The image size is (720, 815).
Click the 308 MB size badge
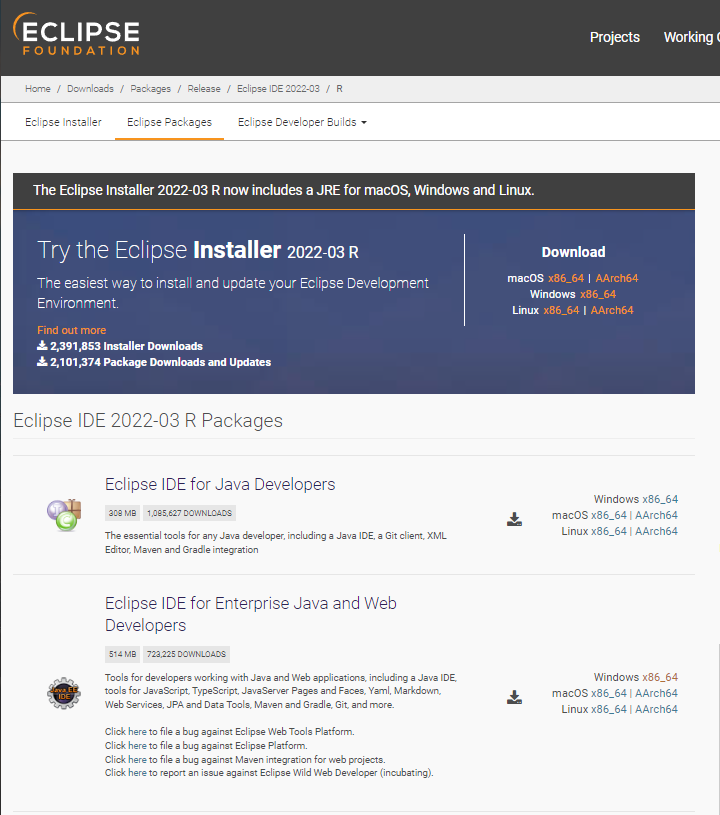coord(122,513)
